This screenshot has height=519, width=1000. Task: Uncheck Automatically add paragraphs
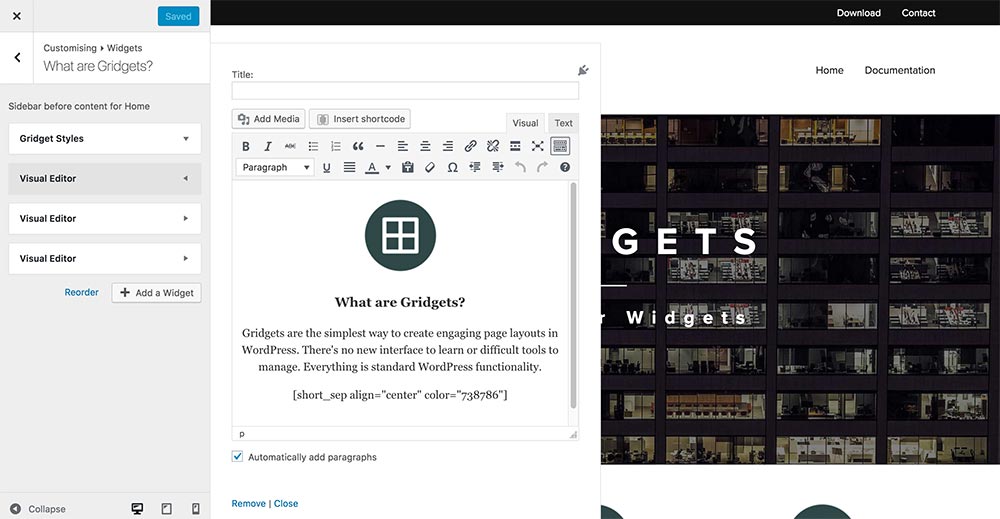point(237,457)
